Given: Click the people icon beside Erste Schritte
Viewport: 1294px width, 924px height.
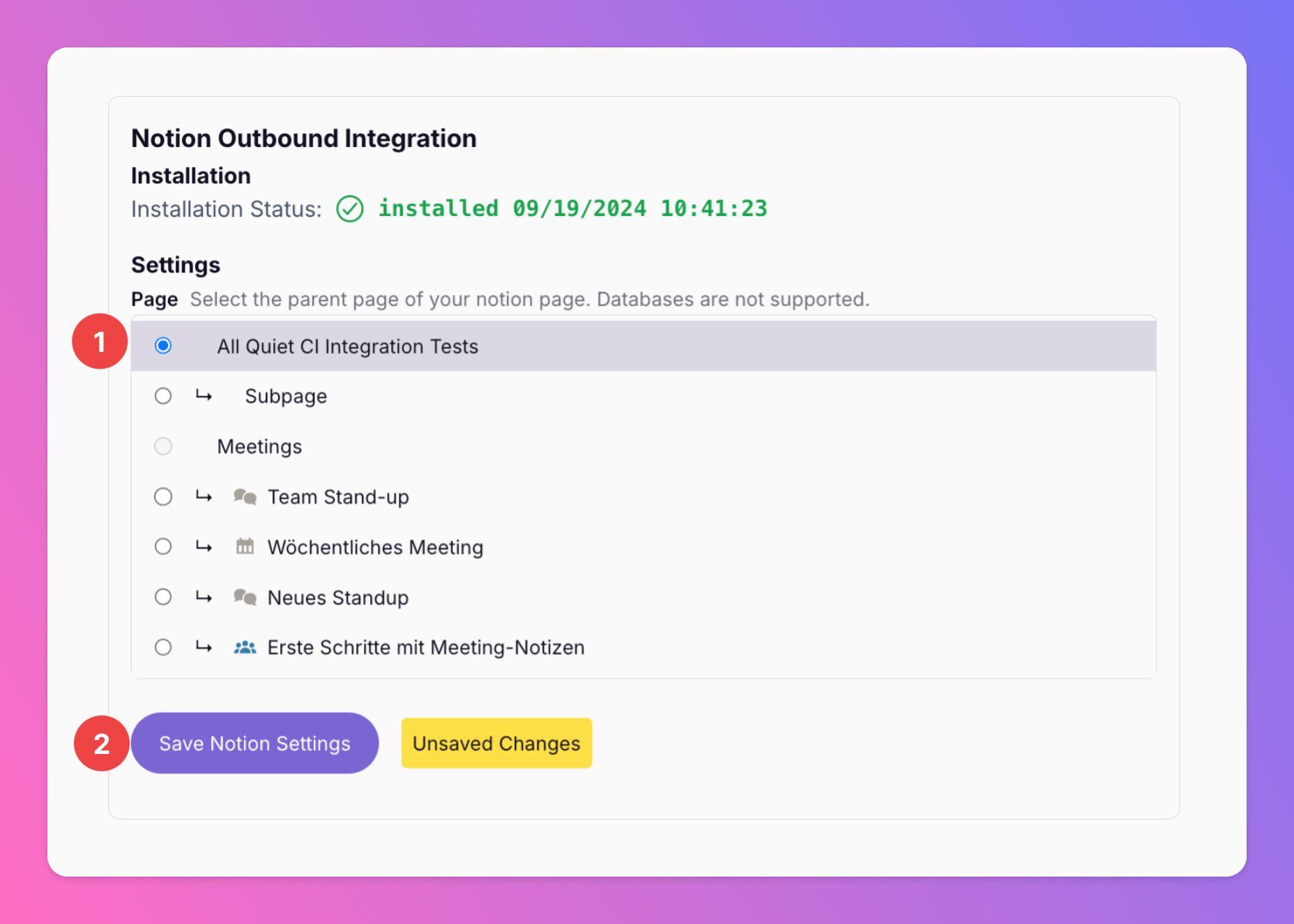Looking at the screenshot, I should coord(245,647).
